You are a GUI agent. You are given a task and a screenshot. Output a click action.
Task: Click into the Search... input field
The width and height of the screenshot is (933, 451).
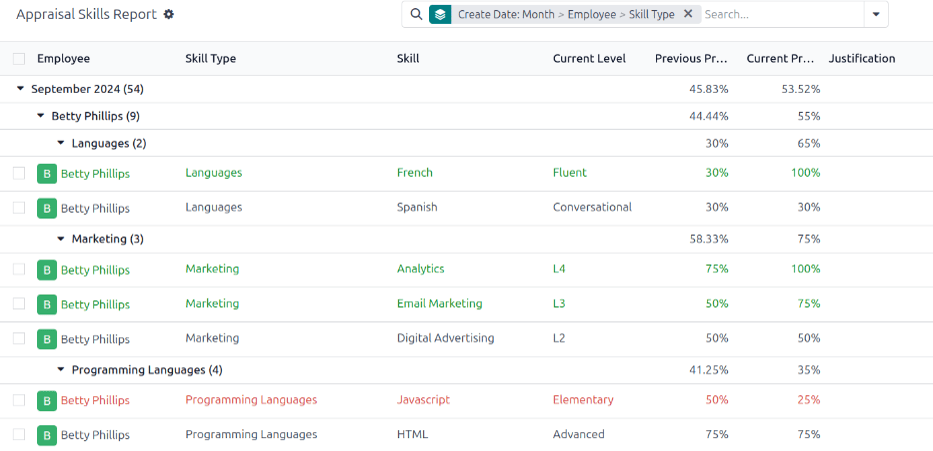tap(778, 15)
